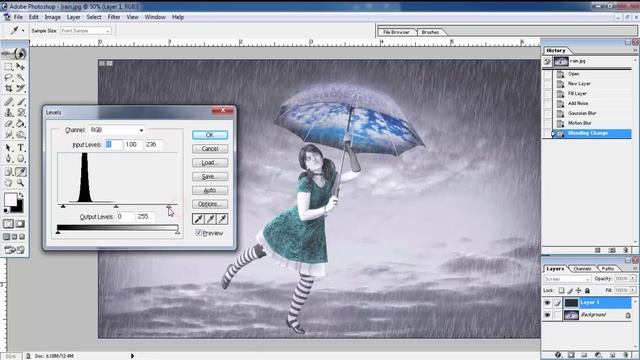The width and height of the screenshot is (640, 360).
Task: Open the Channel RGB dropdown
Action: pyautogui.click(x=117, y=130)
